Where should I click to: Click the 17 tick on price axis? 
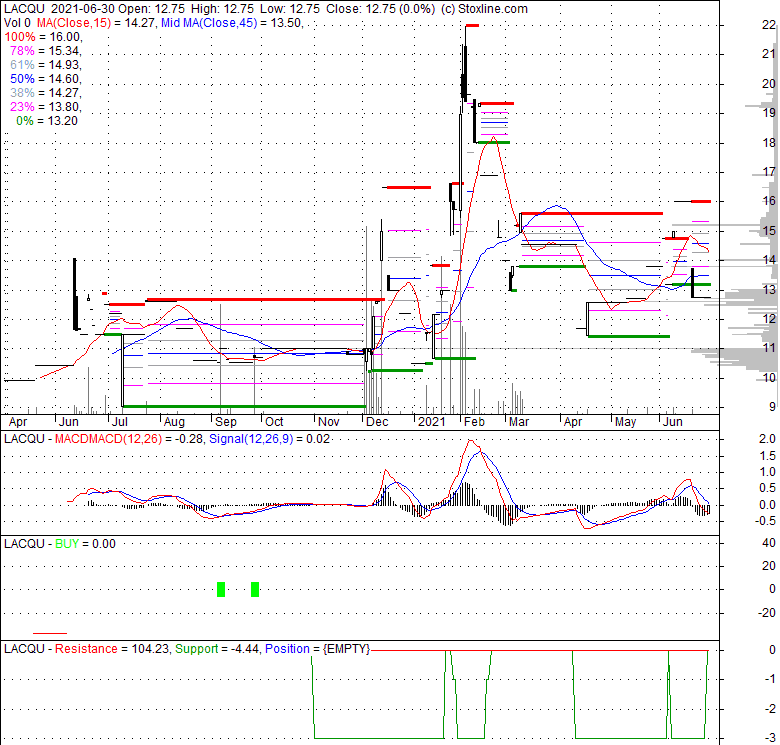tap(769, 172)
